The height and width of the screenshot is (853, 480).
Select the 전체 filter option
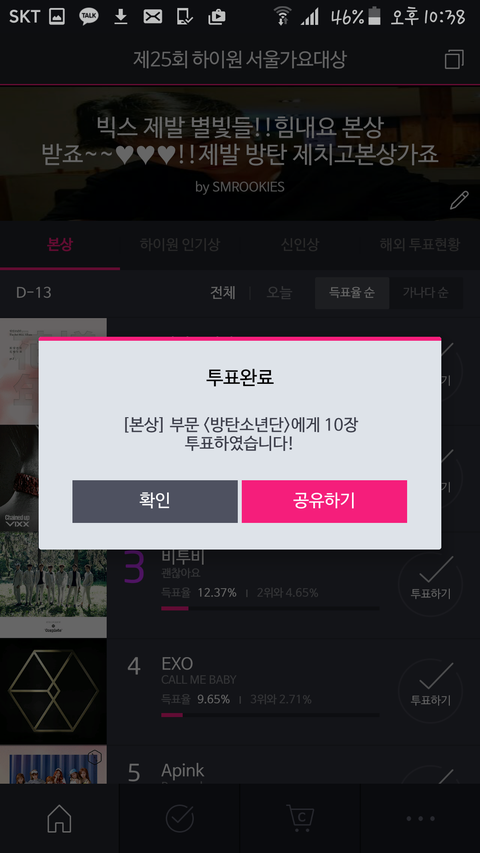click(x=223, y=293)
